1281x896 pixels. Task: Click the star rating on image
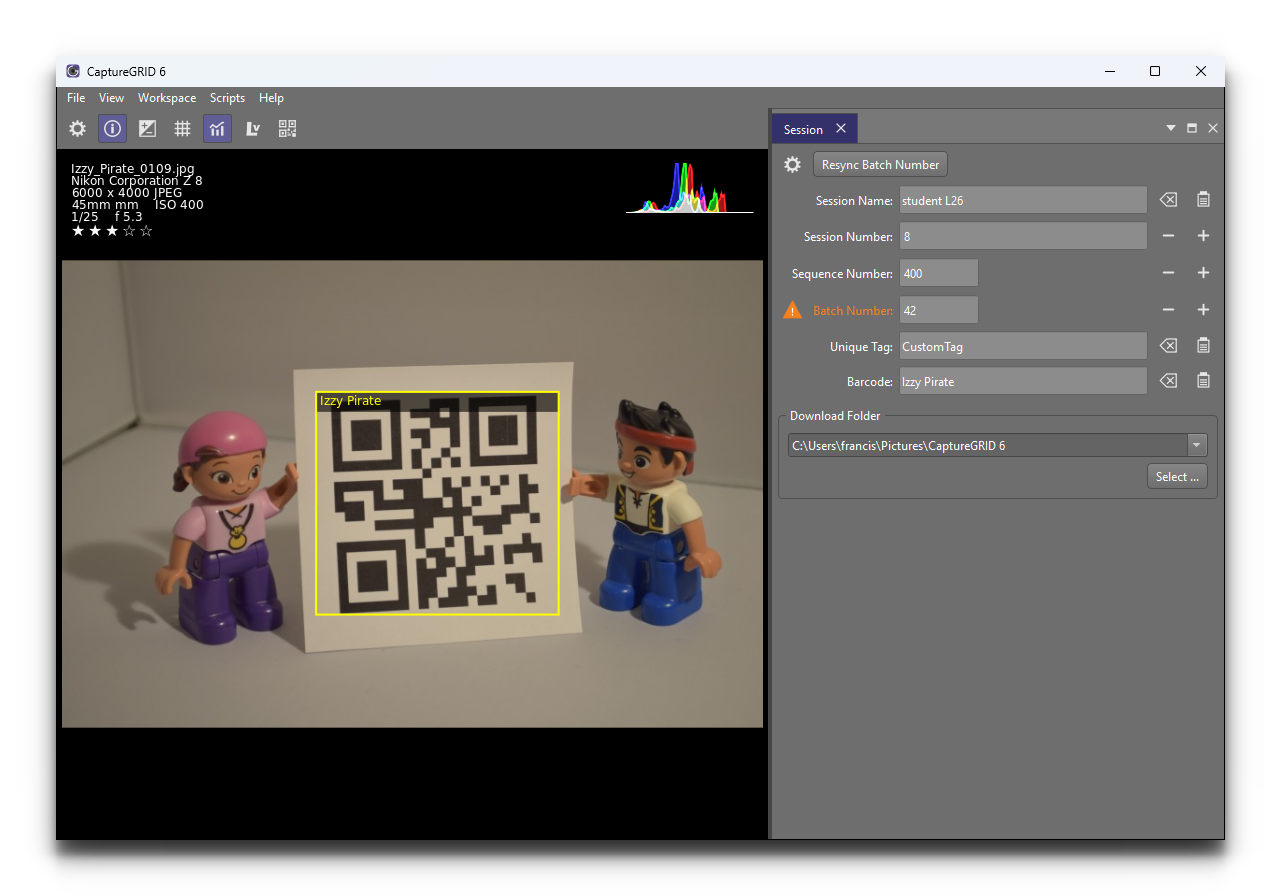(112, 231)
